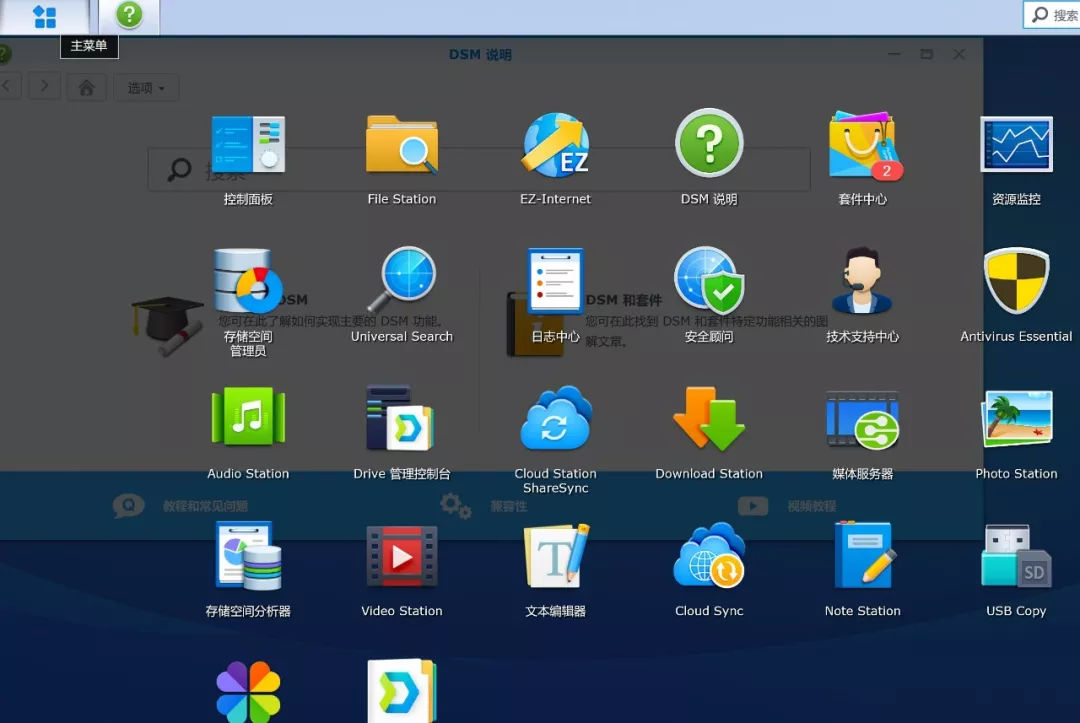Click the DSM 说明 window title bar
The image size is (1080, 723).
point(480,53)
